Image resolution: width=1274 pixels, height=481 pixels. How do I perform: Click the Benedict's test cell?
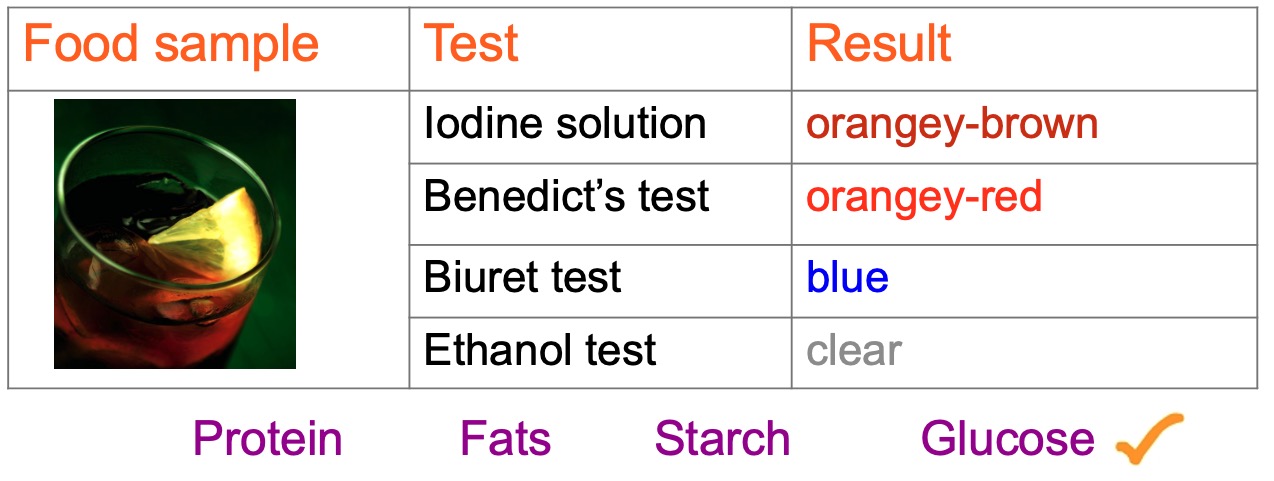pyautogui.click(x=566, y=196)
